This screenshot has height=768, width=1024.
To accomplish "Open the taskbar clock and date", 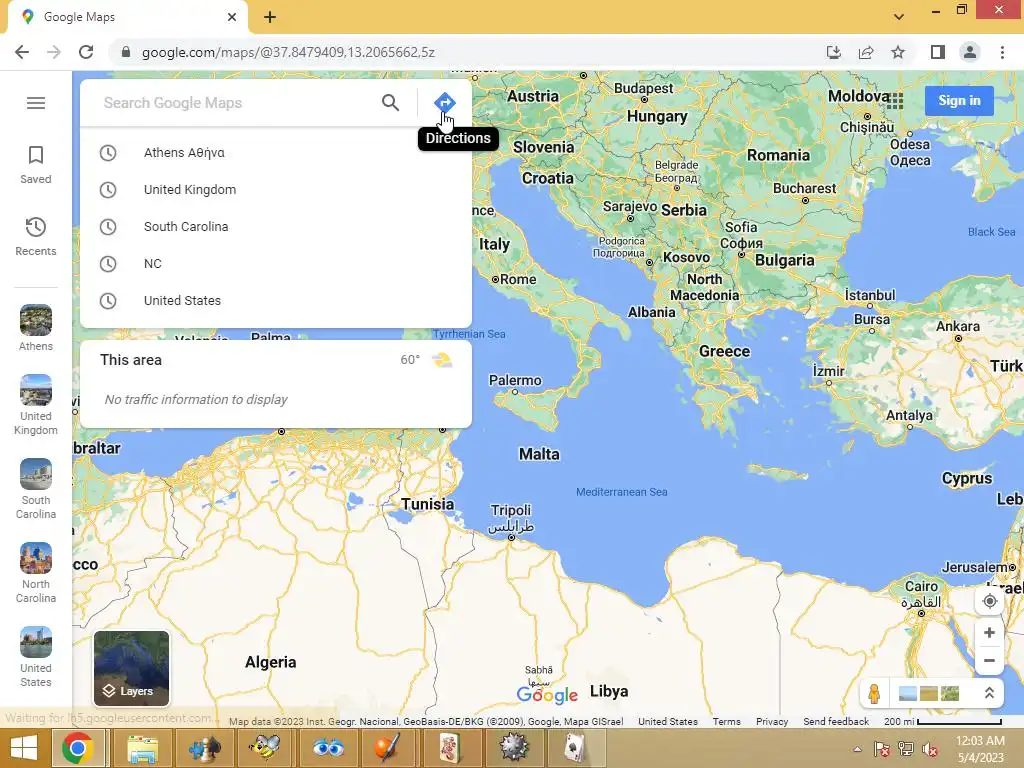I will point(980,749).
